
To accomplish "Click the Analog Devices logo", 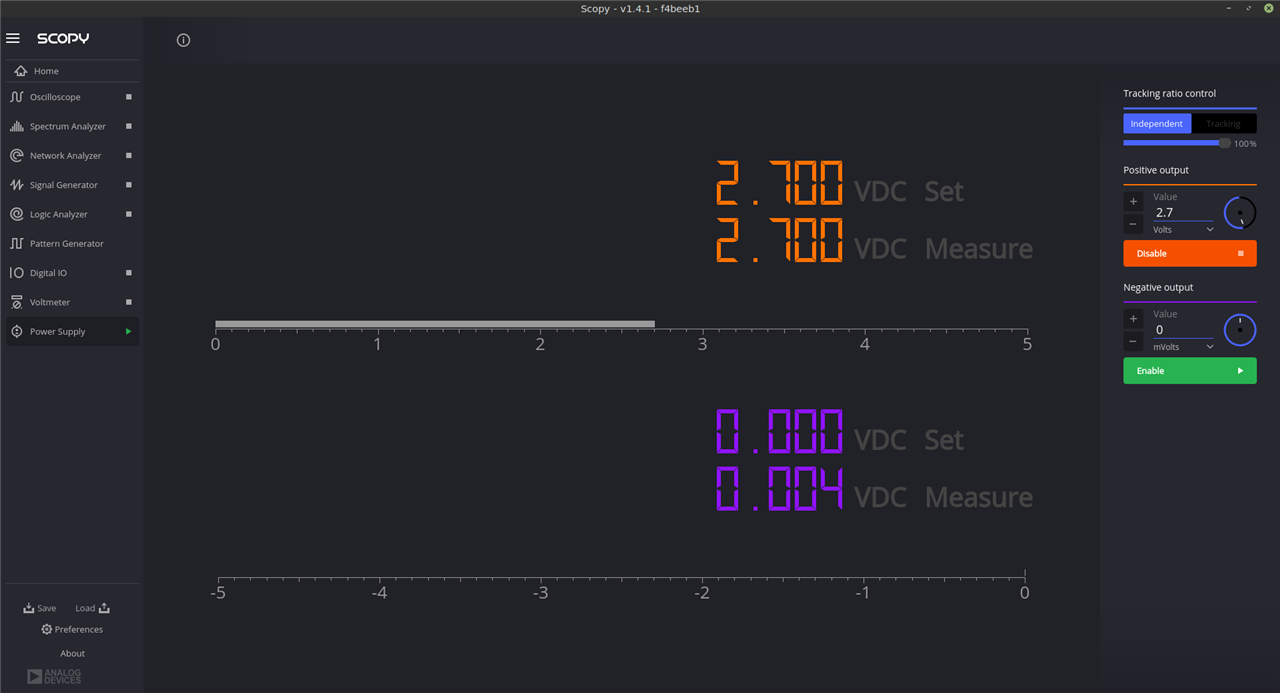I will (x=54, y=677).
